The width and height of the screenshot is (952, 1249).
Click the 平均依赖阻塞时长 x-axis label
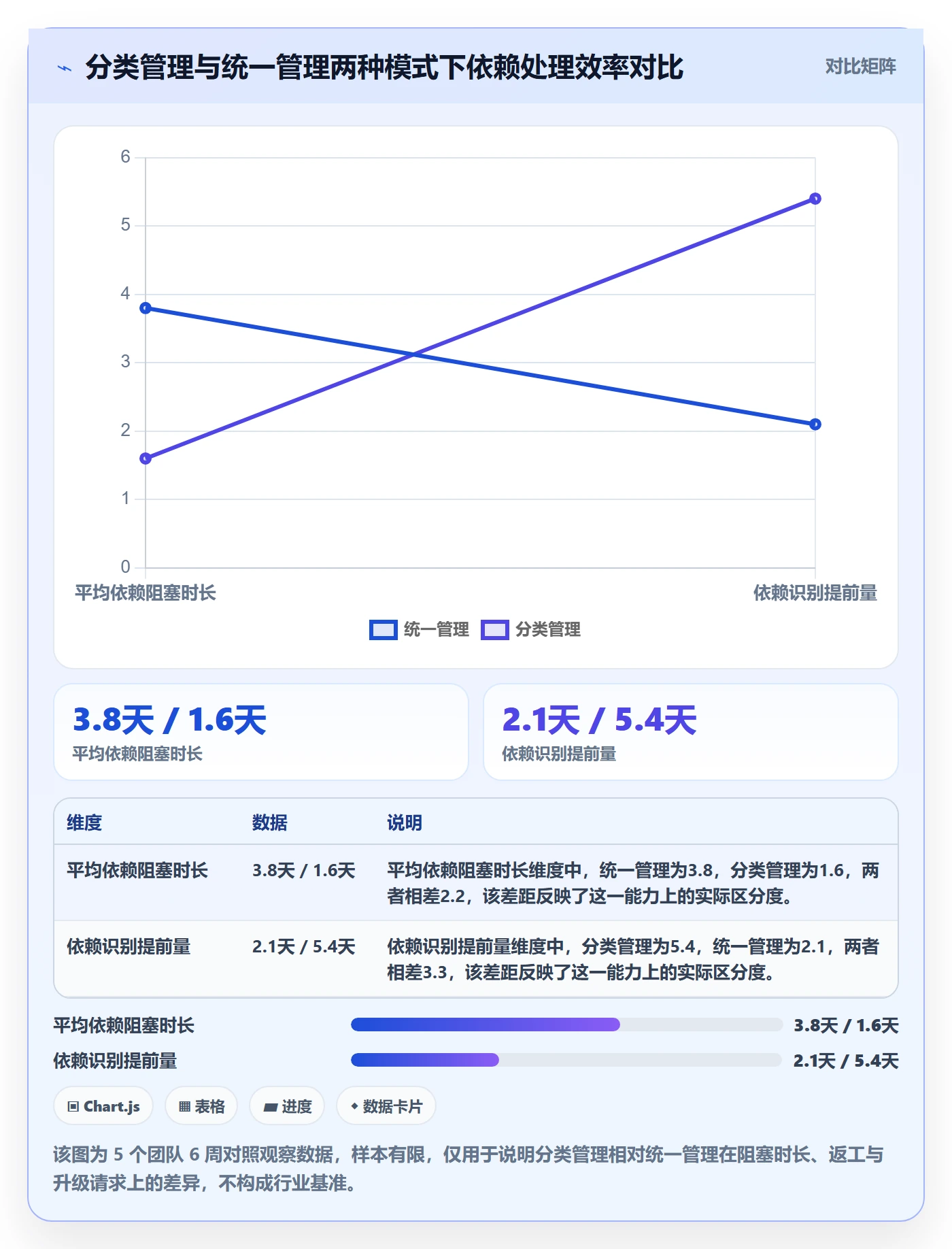point(146,593)
